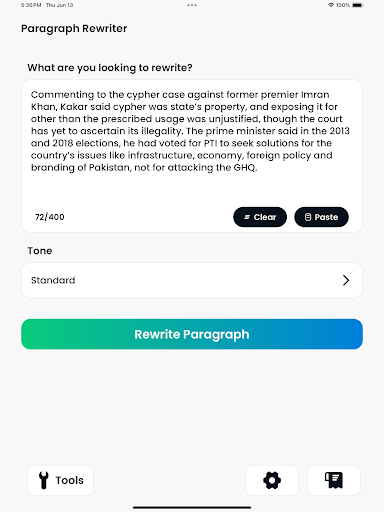The width and height of the screenshot is (384, 512).
Task: Open the Standard tone dropdown
Action: pyautogui.click(x=192, y=280)
